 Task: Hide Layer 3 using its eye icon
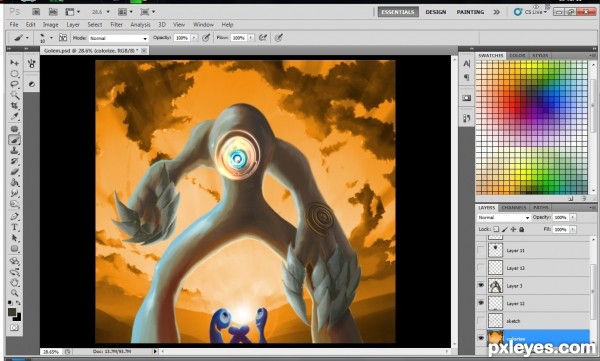click(481, 285)
